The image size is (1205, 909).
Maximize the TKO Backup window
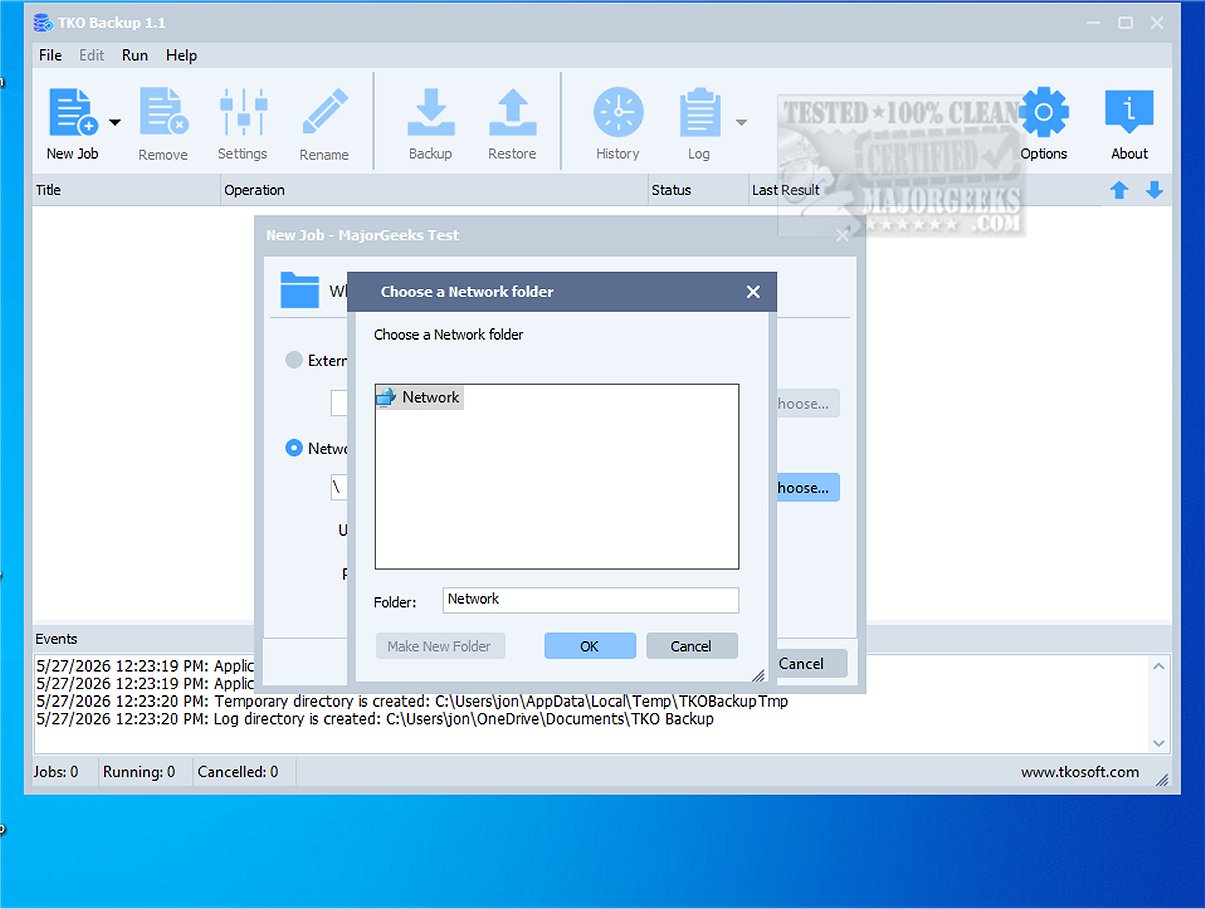tap(1125, 22)
